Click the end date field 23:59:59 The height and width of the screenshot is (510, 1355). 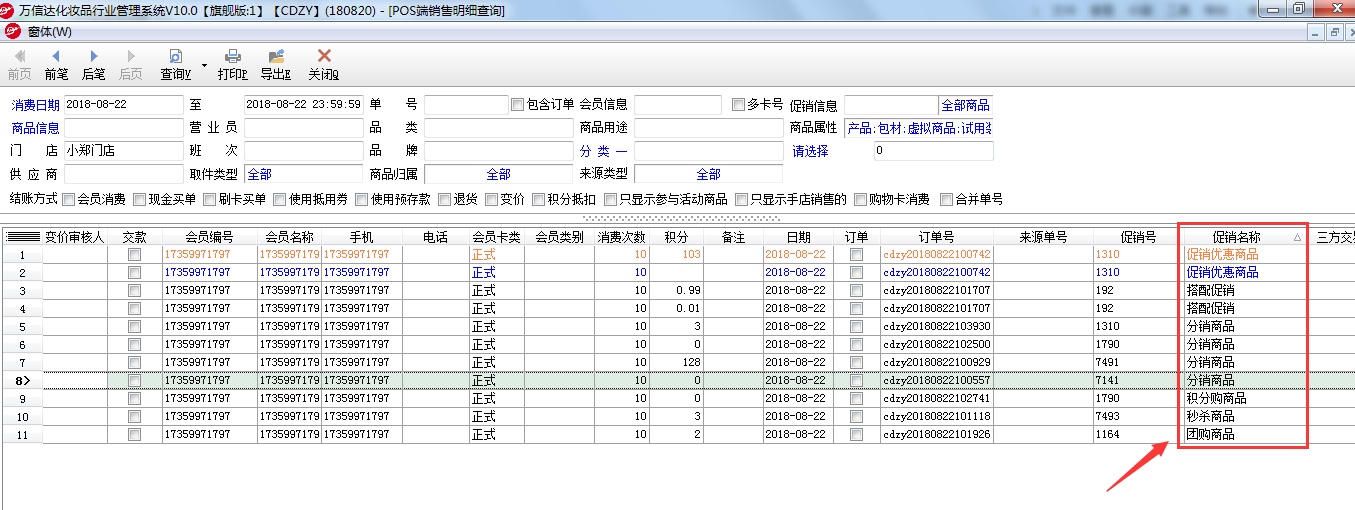[304, 105]
